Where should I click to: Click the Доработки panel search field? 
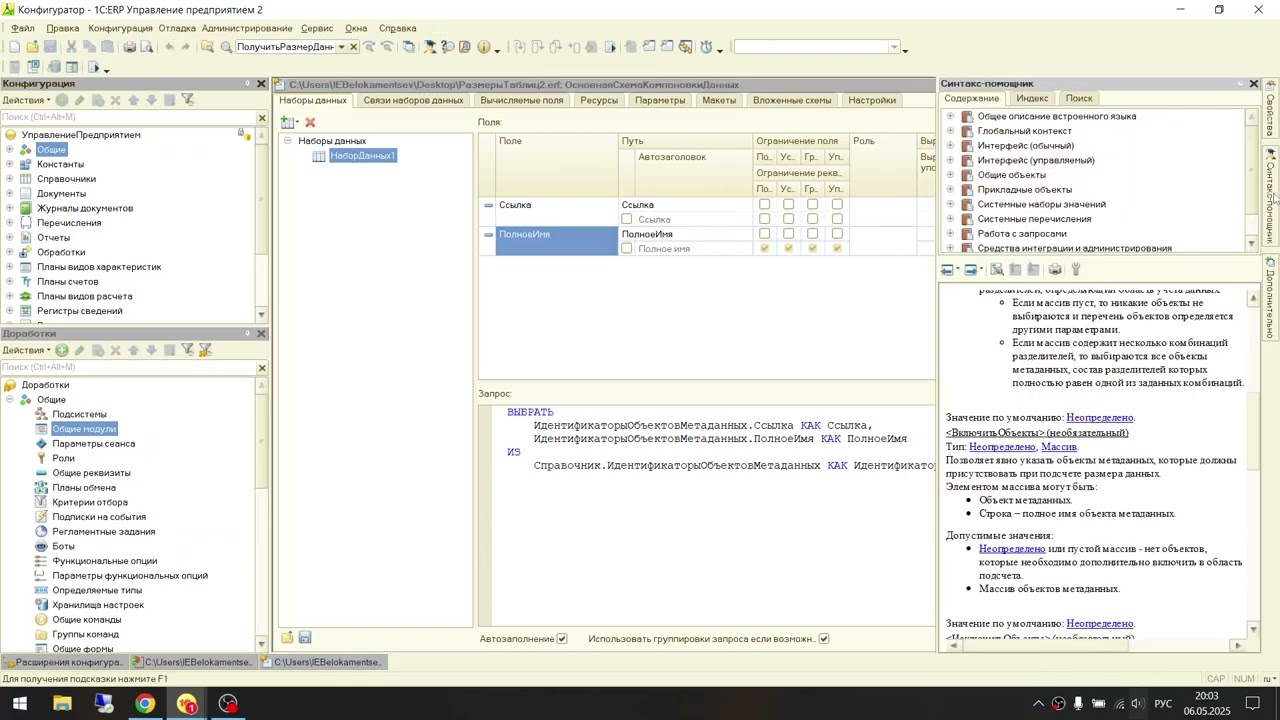tap(128, 368)
